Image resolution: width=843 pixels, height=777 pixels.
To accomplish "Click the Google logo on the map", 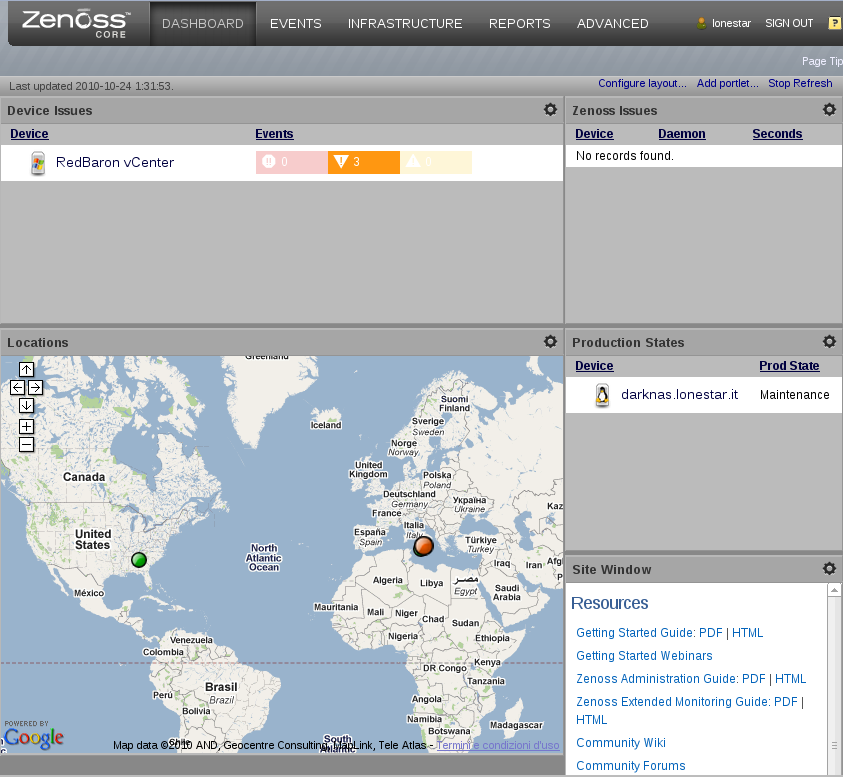I will coord(34,737).
